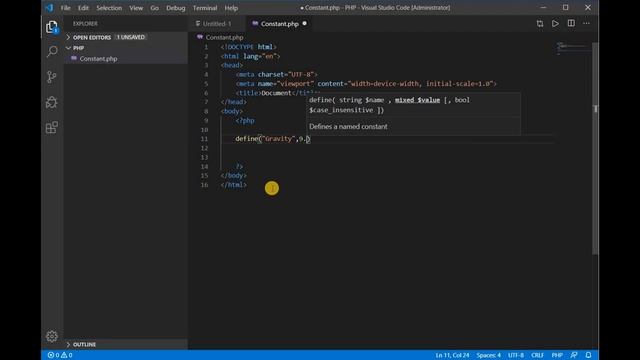640x360 pixels.
Task: Open the Search view in activity bar
Action: (x=52, y=51)
